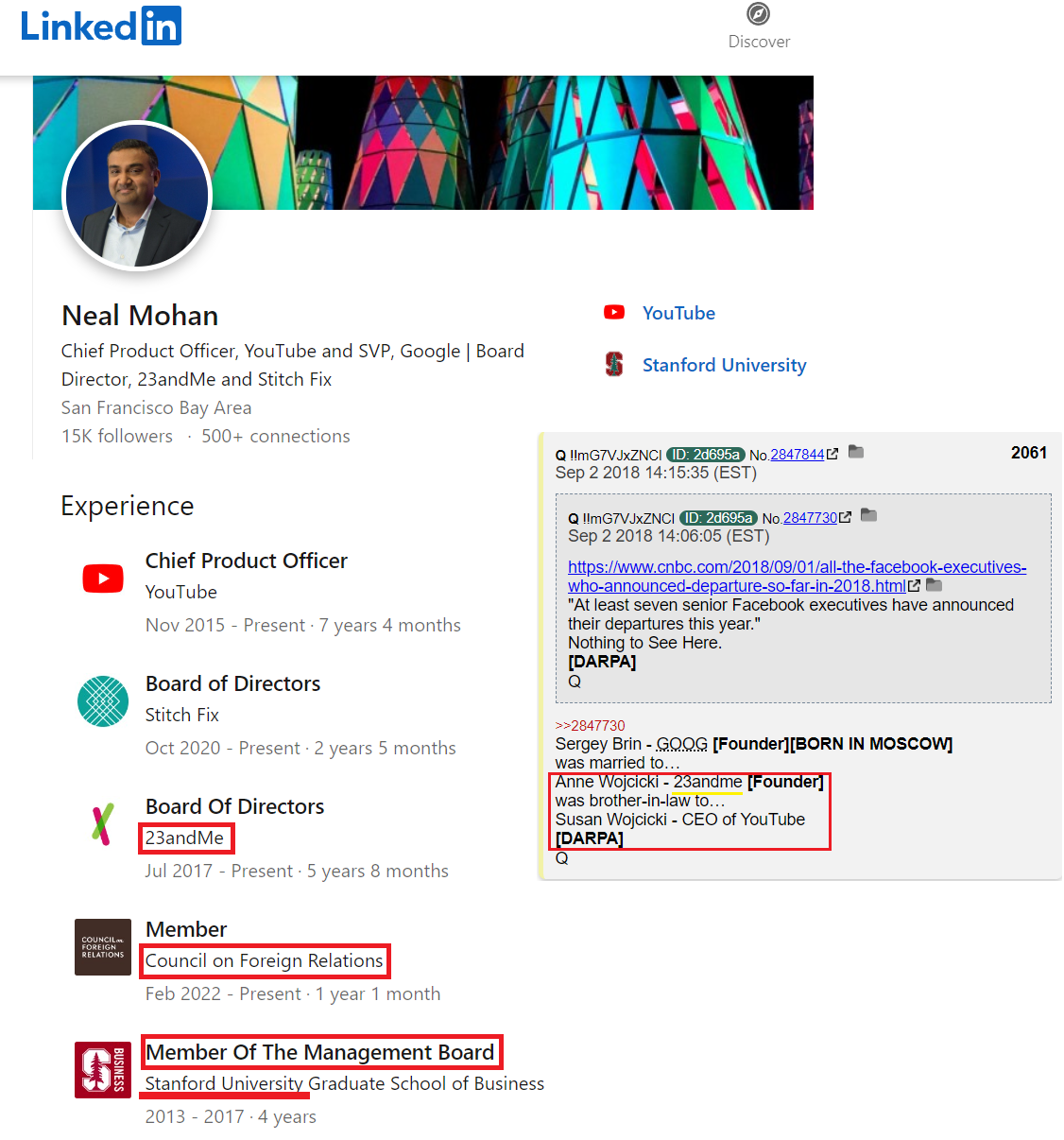
Task: Click the Susan Wojcicki - CEO of YouTube line
Action: click(680, 820)
